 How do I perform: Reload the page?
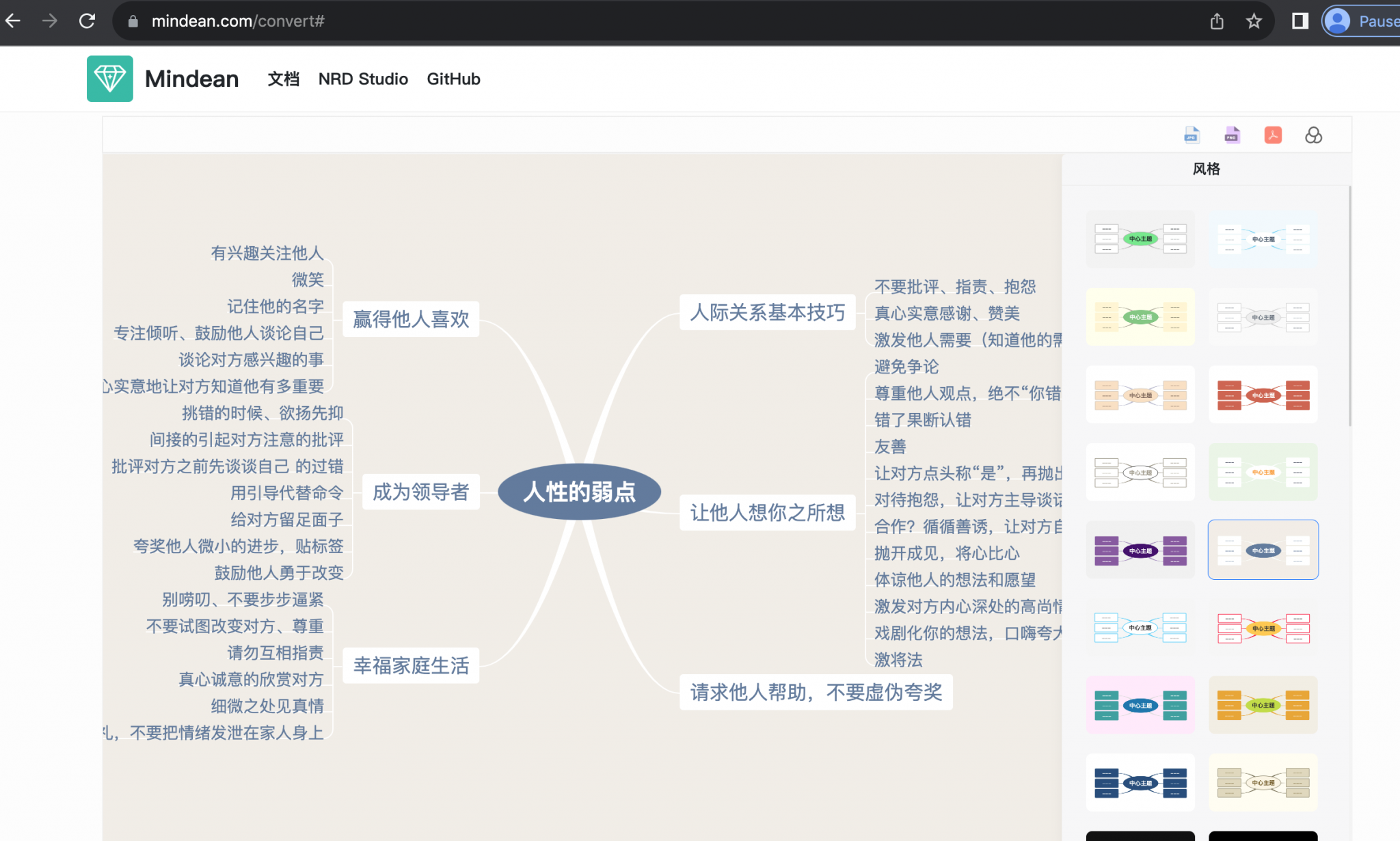coord(86,21)
